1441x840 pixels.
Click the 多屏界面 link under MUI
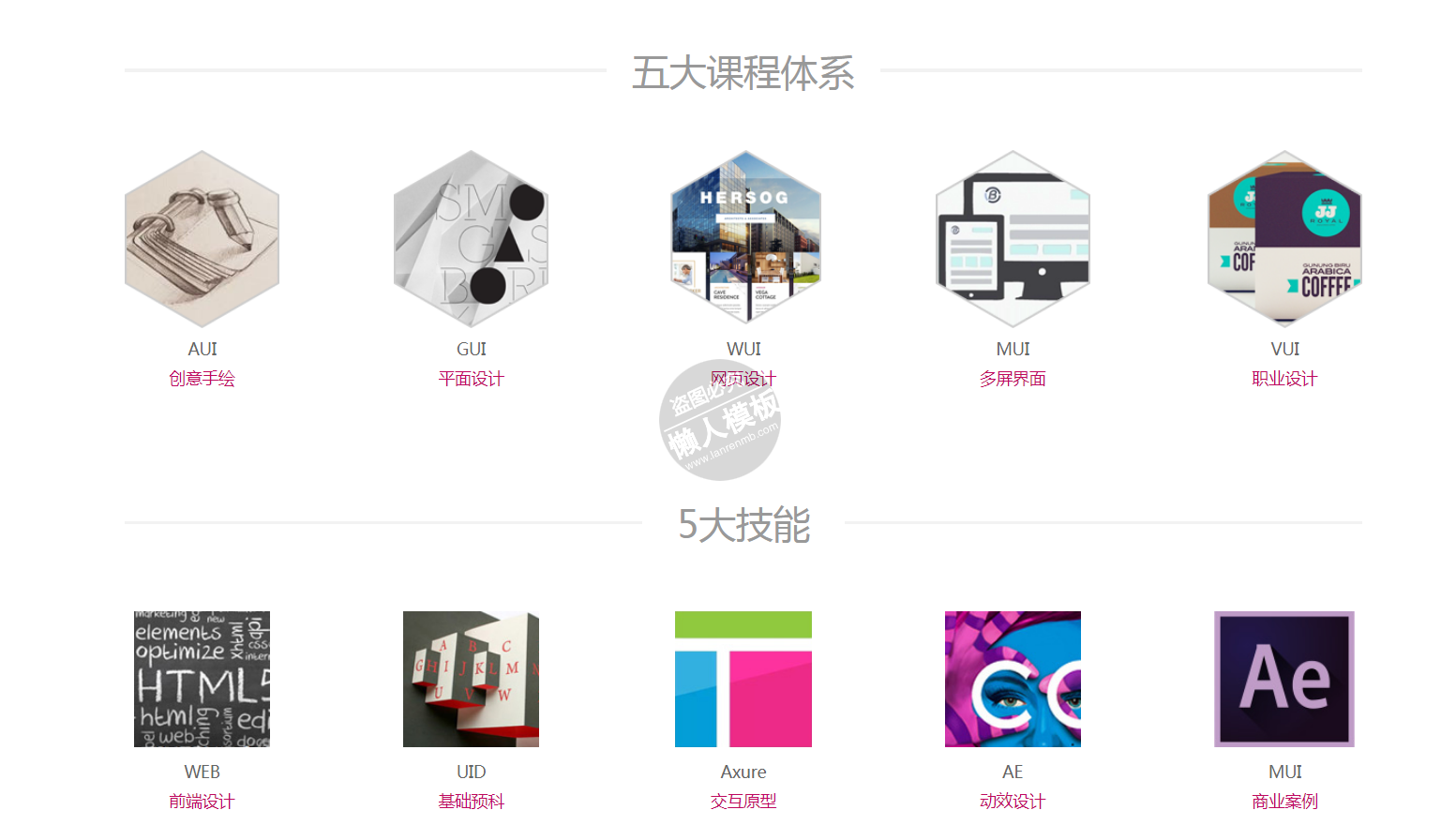(1013, 379)
